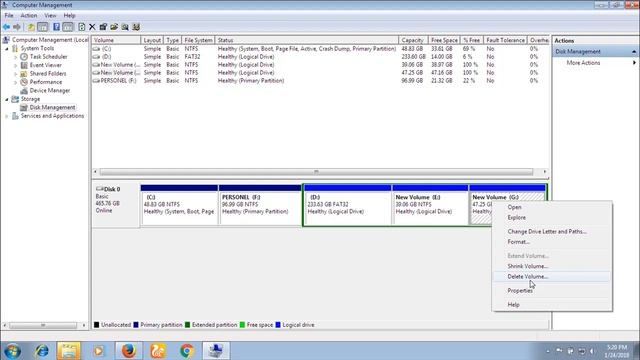
Task: Click the Explore magnifier toolbar icon
Action: (125, 27)
